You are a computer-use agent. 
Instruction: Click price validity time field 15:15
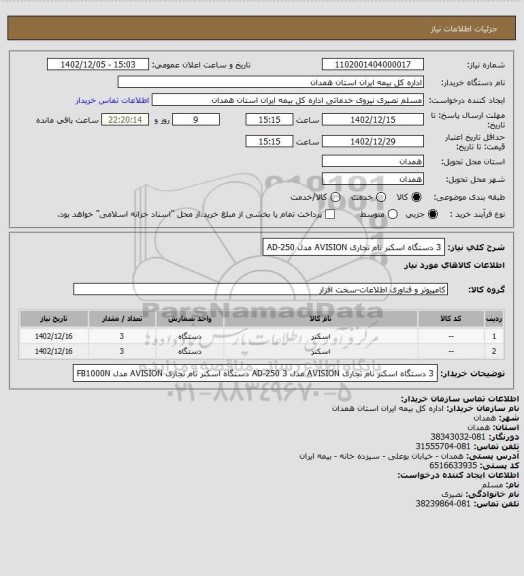click(x=269, y=141)
